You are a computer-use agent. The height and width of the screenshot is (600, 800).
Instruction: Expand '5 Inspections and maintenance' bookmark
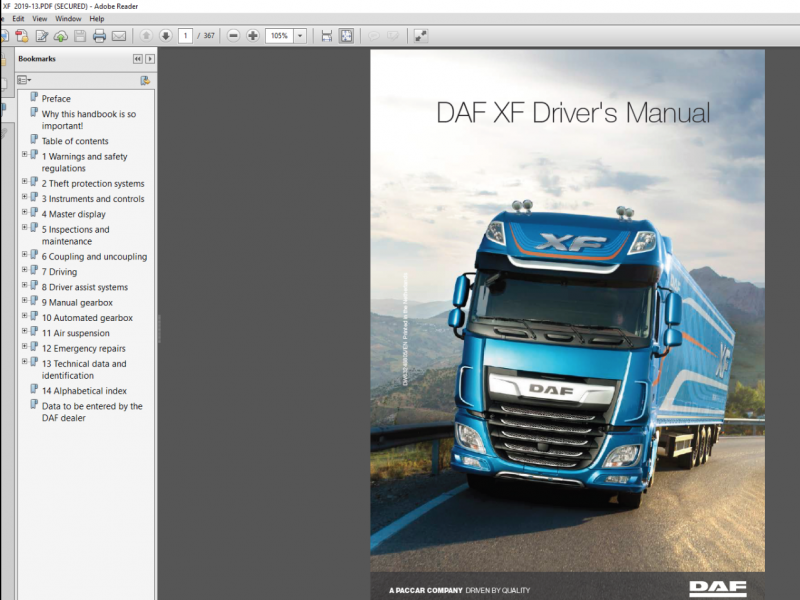tap(24, 227)
